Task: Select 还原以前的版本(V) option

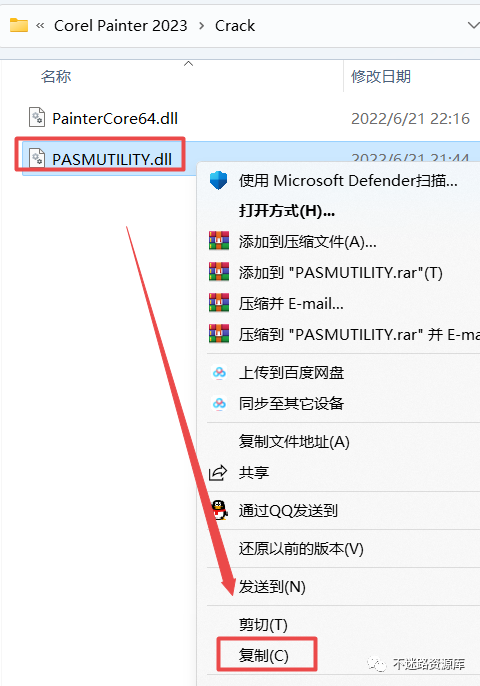Action: pos(301,549)
